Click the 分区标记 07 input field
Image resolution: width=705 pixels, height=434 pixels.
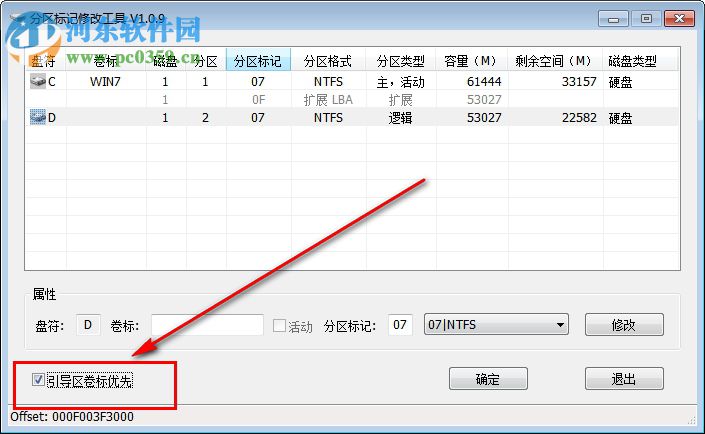(x=400, y=325)
